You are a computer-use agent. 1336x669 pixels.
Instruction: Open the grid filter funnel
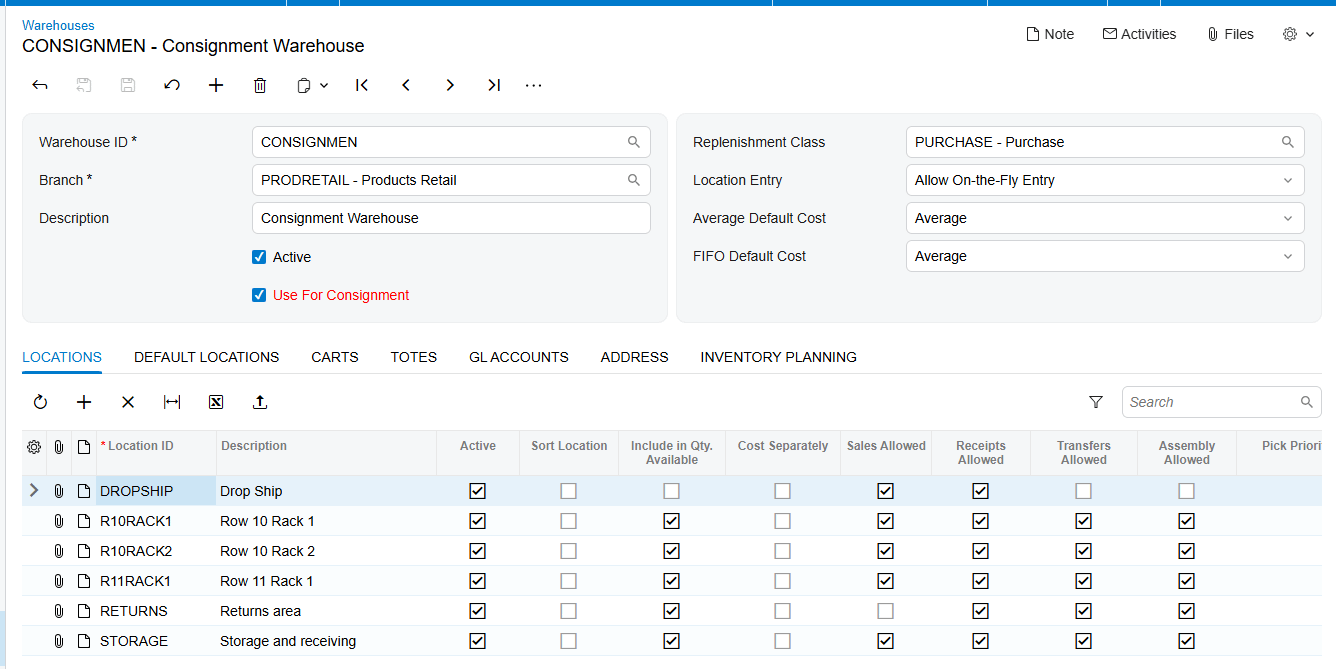pos(1096,402)
